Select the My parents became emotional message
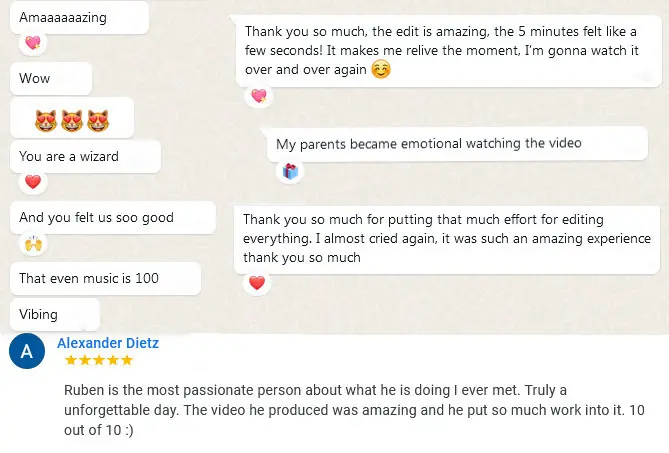 coord(428,144)
